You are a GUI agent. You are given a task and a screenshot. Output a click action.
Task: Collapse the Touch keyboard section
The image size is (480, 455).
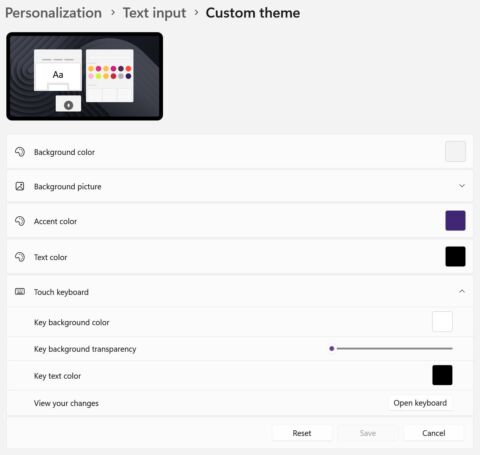[x=462, y=291]
